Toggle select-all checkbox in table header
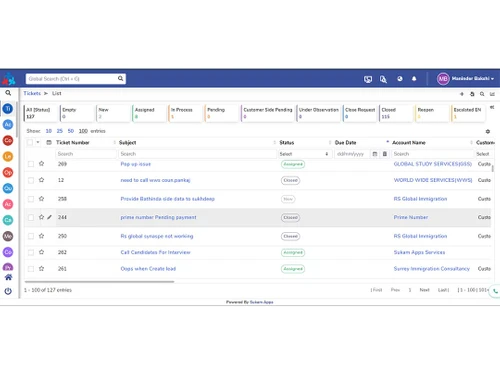The height and width of the screenshot is (375, 500). click(30, 142)
